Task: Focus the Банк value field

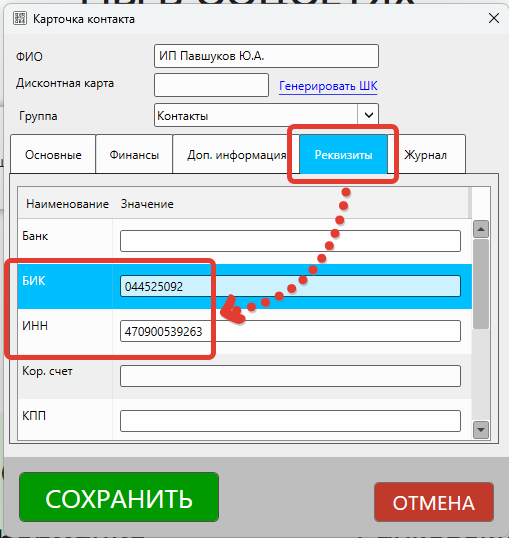Action: point(290,241)
